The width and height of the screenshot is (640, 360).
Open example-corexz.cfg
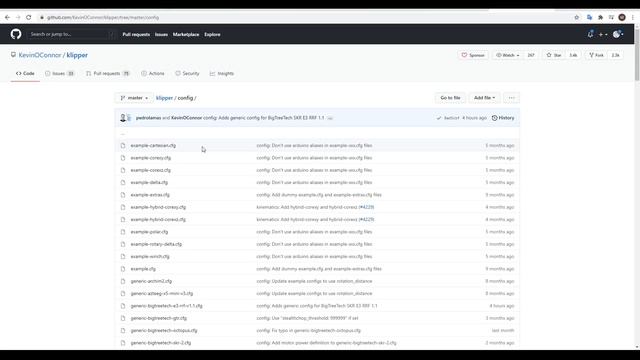coord(151,170)
